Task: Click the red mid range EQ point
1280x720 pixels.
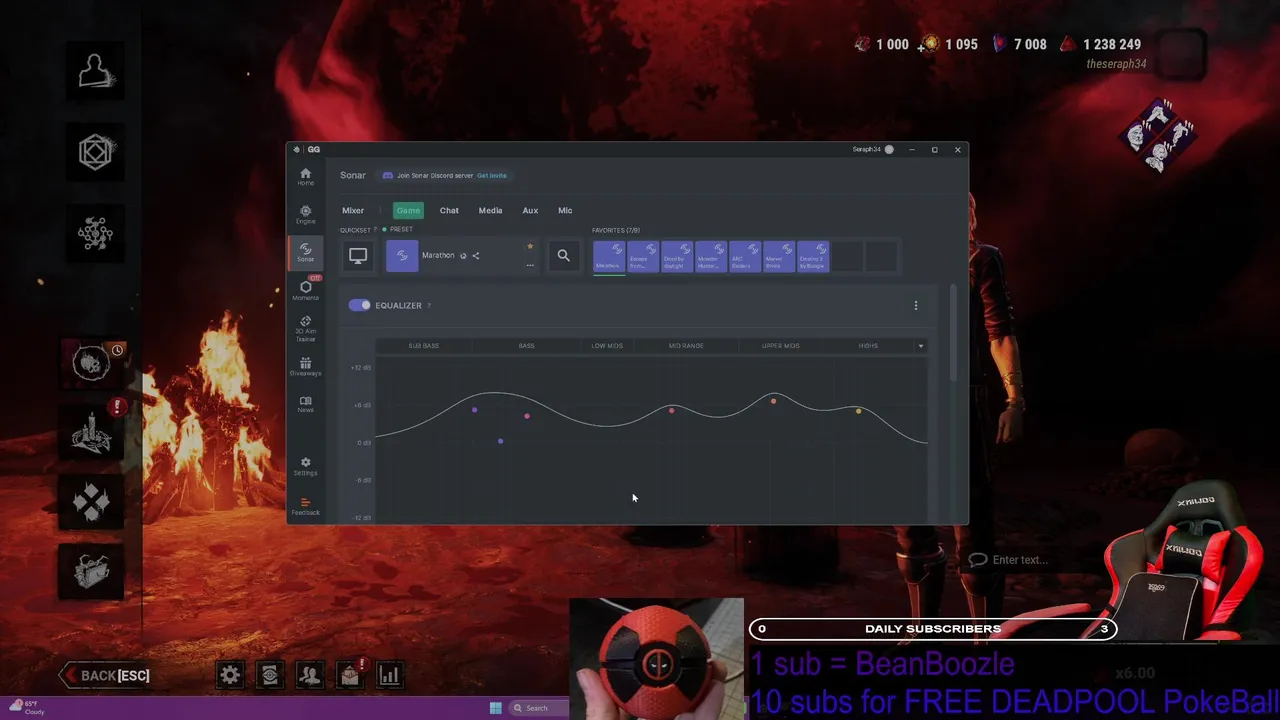Action: pyautogui.click(x=671, y=410)
